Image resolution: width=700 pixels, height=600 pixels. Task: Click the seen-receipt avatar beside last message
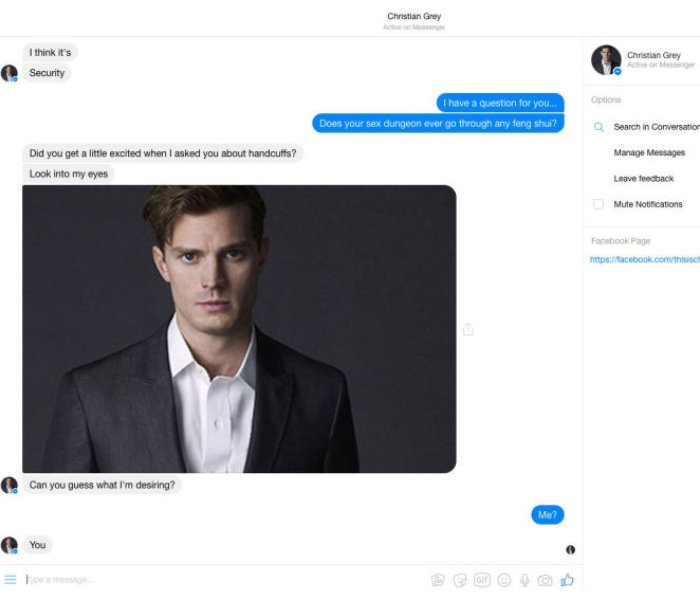point(571,550)
